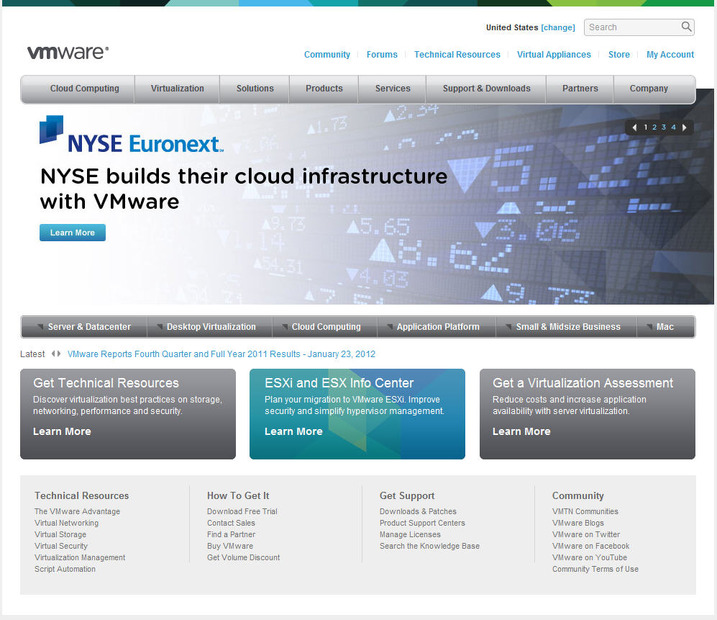The height and width of the screenshot is (620, 717).
Task: Select carousel slide 2
Action: point(654,127)
